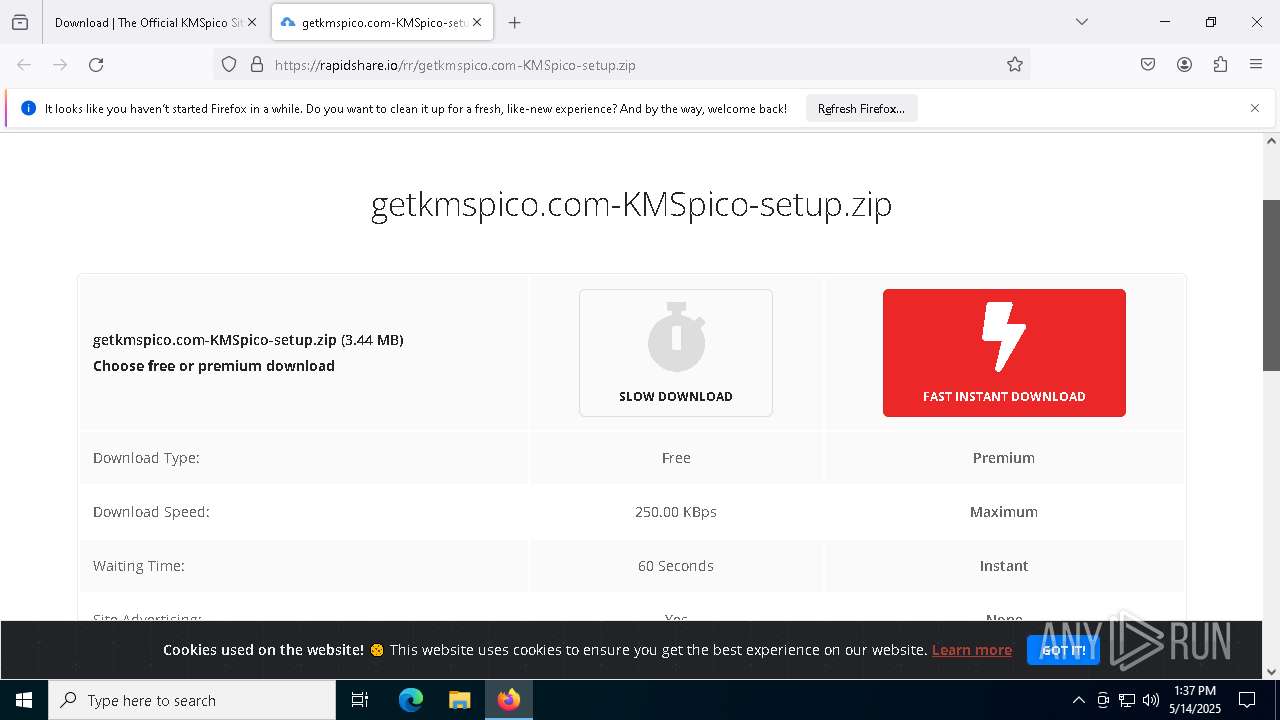The width and height of the screenshot is (1280, 720).
Task: Go forward to next page
Action: pyautogui.click(x=60, y=65)
